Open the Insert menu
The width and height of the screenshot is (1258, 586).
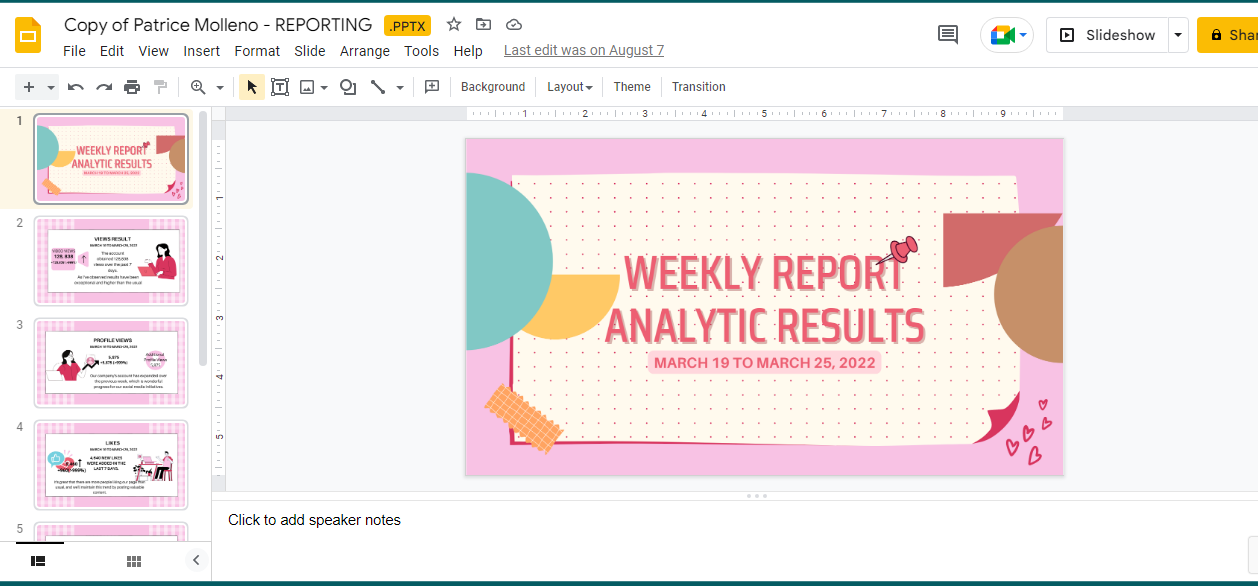point(202,51)
